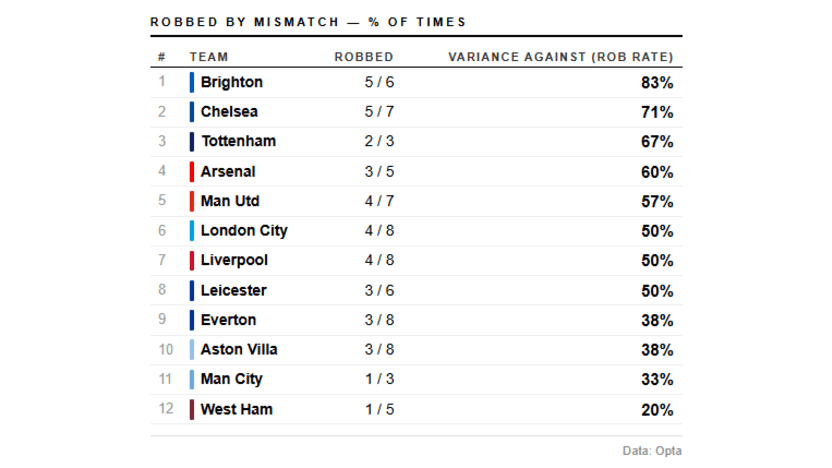Select the Chelsea team name
832x468 pixels.
click(x=231, y=112)
